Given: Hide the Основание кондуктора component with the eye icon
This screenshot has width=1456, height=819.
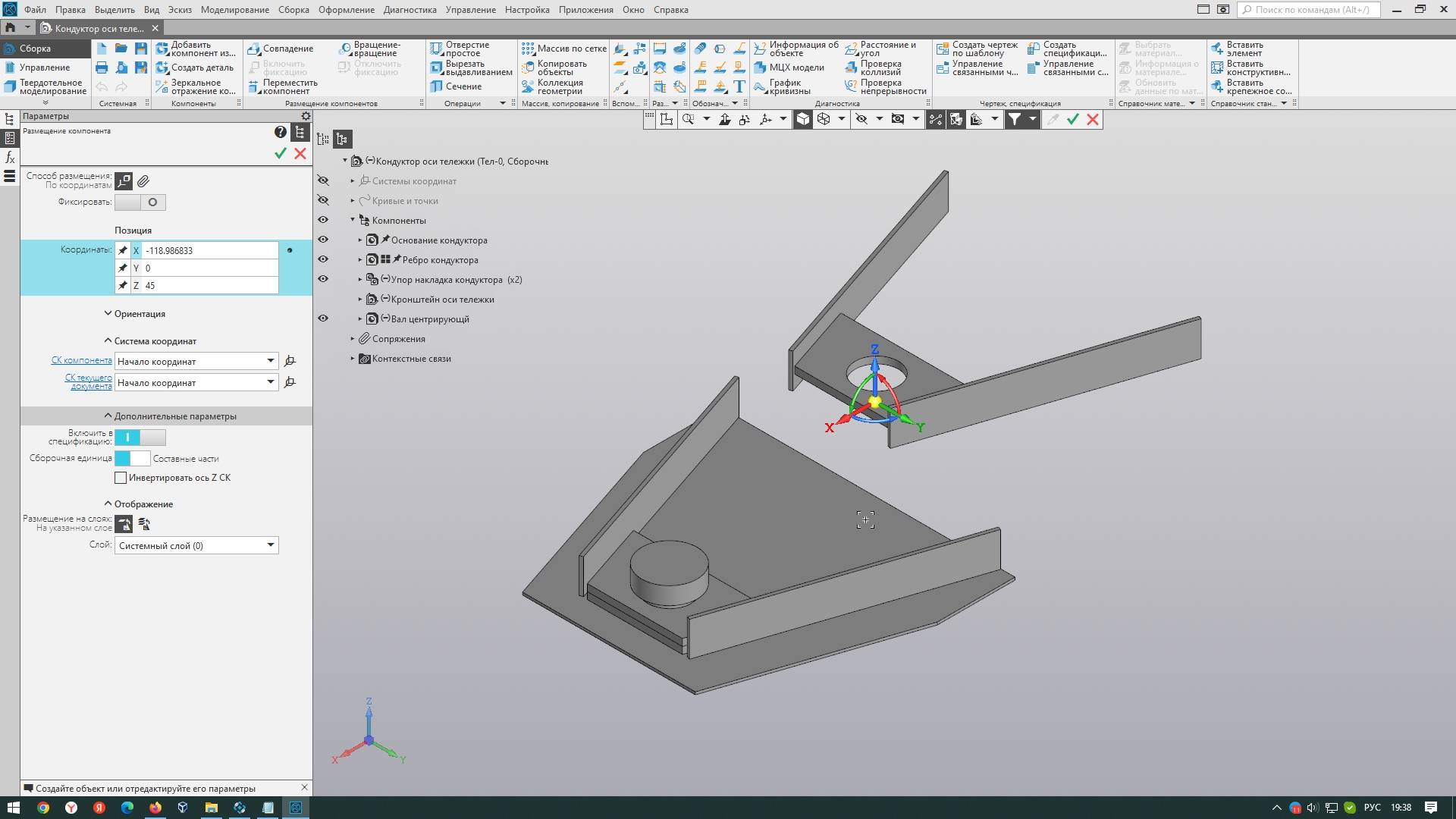Looking at the screenshot, I should [x=323, y=240].
